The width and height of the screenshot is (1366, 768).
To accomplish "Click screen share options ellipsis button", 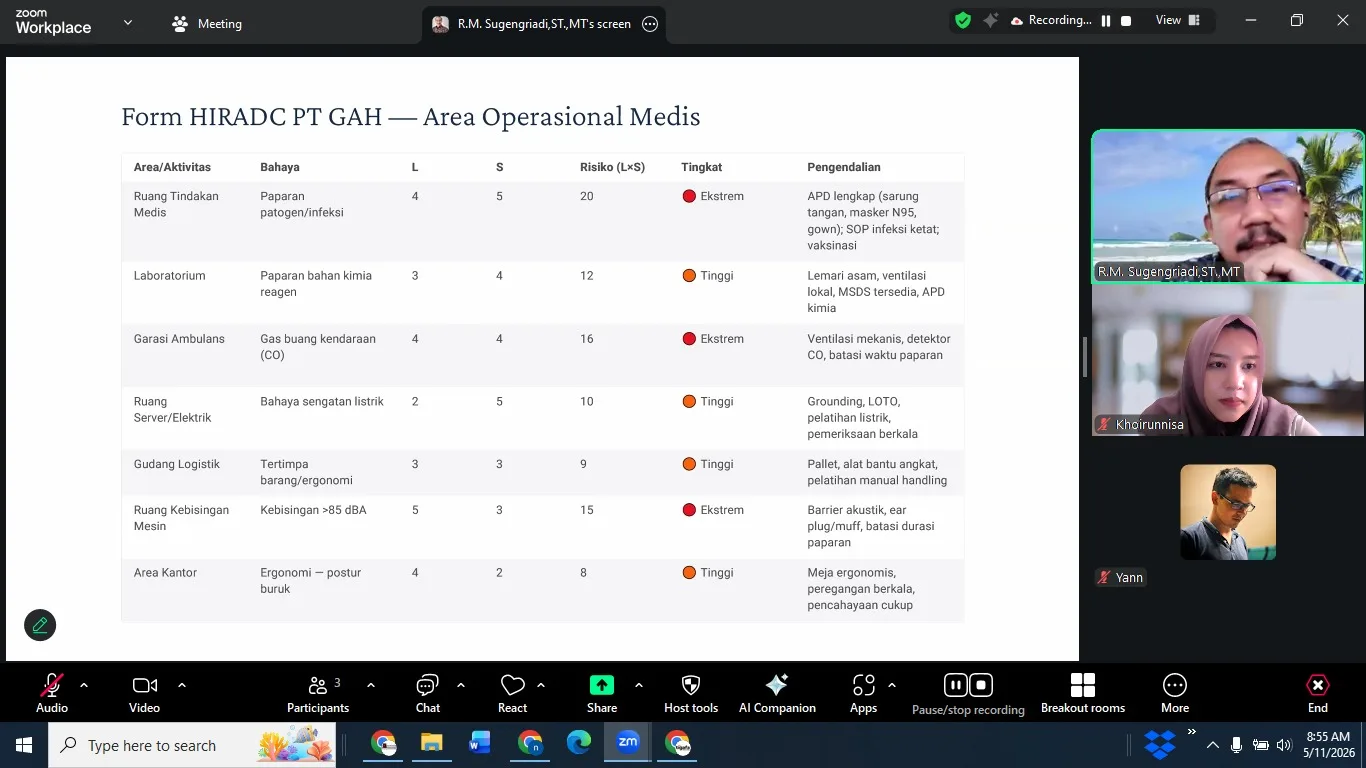I will tap(650, 24).
